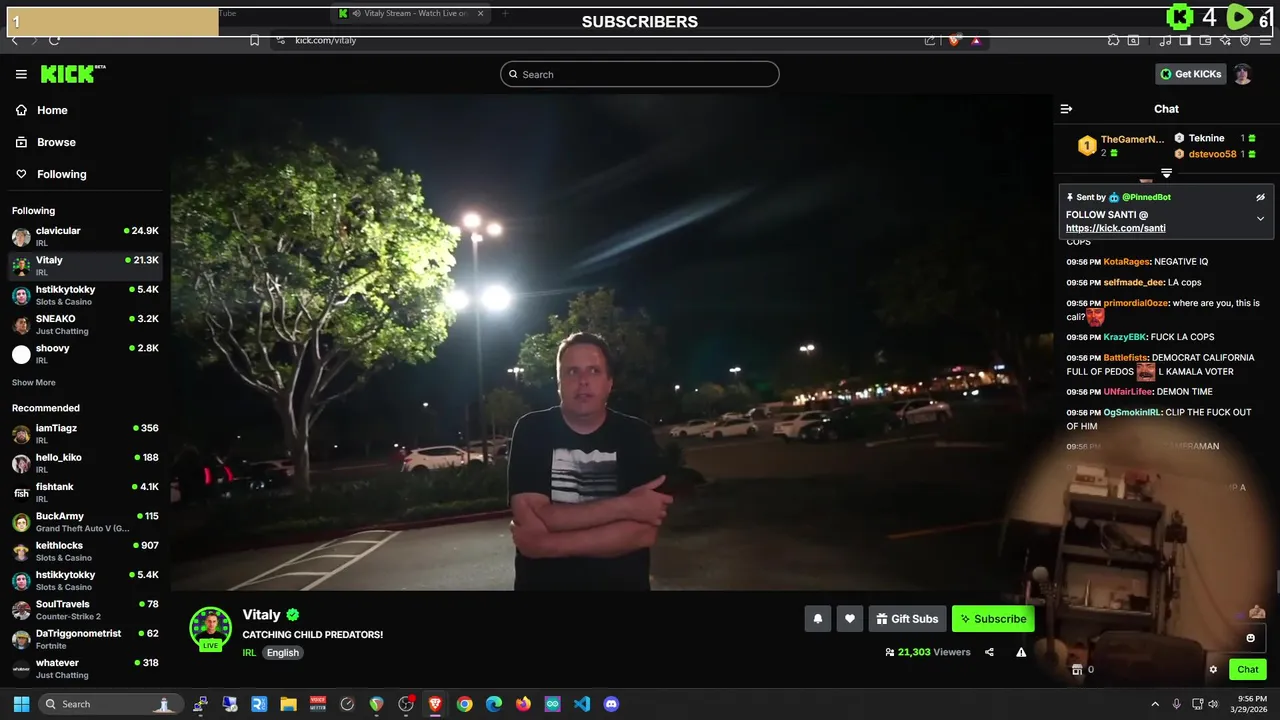1280x720 pixels.
Task: Click Teknine in leaderboard
Action: 1206,138
